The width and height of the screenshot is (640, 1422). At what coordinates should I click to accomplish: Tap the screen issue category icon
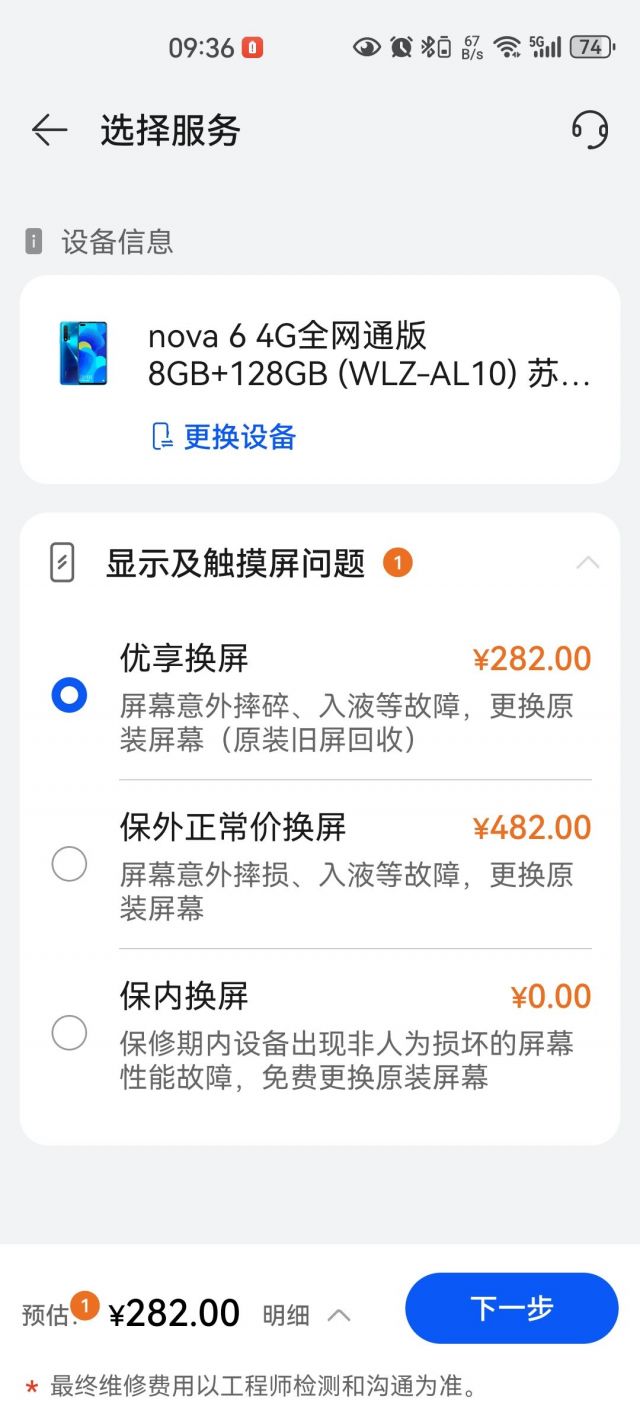click(62, 563)
